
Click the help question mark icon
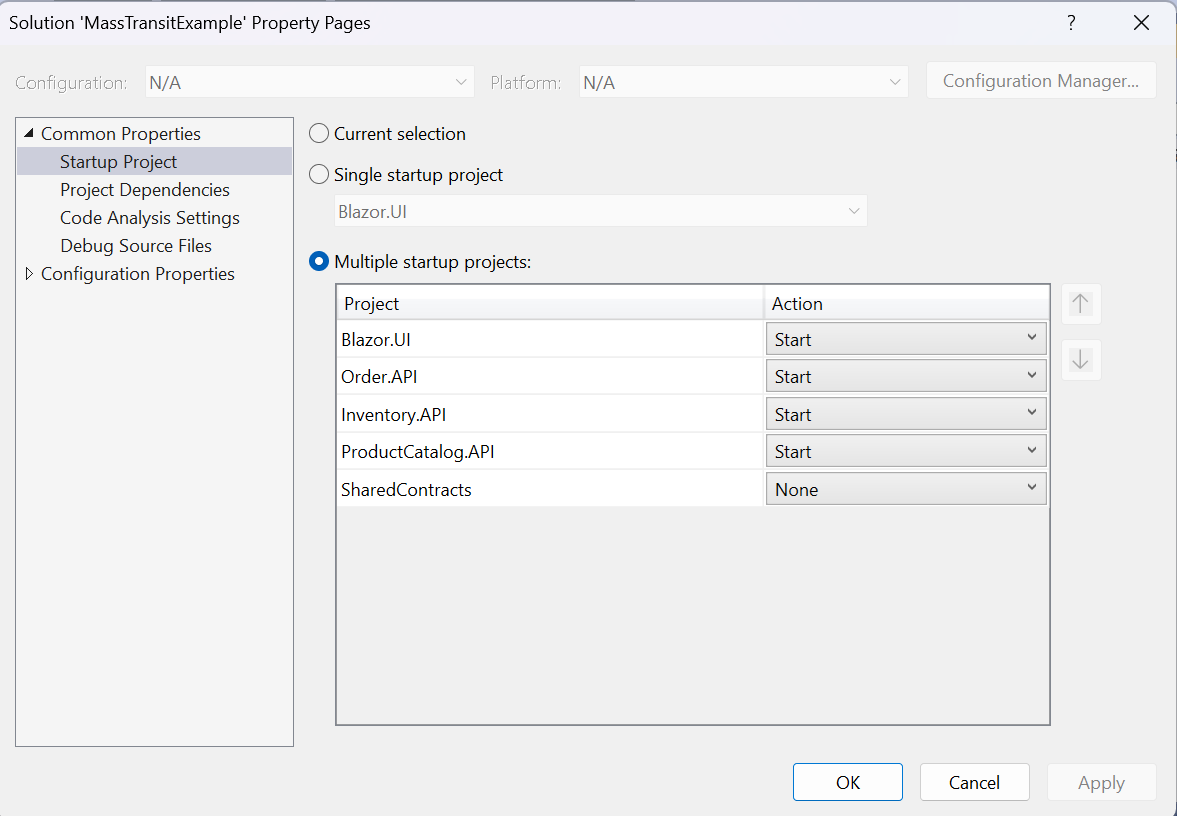point(1071,21)
